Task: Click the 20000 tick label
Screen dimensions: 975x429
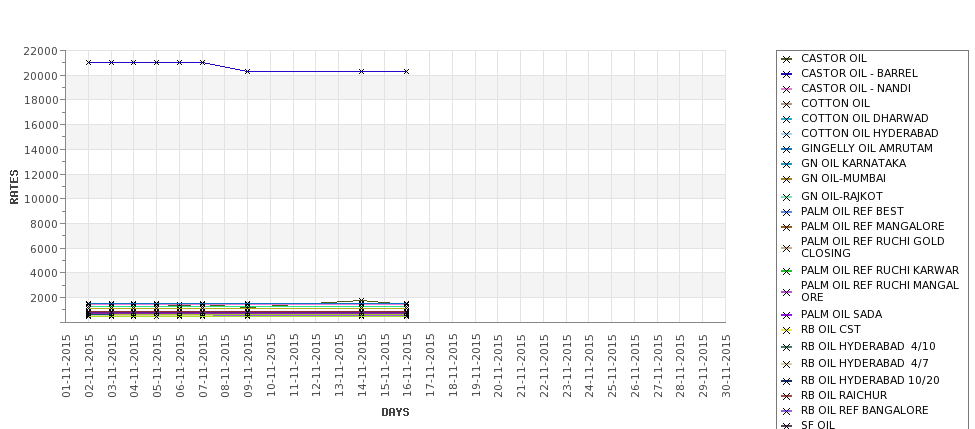Action: coord(41,76)
